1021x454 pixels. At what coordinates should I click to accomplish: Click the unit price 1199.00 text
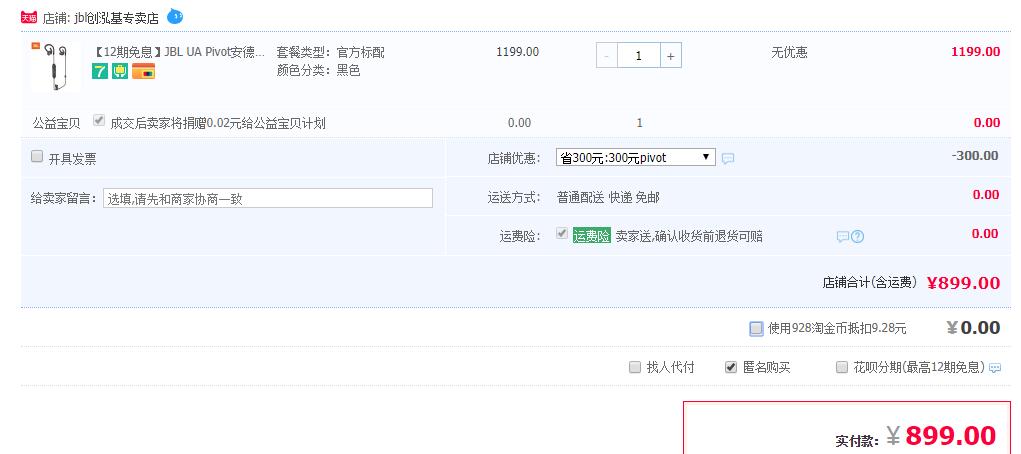(518, 52)
